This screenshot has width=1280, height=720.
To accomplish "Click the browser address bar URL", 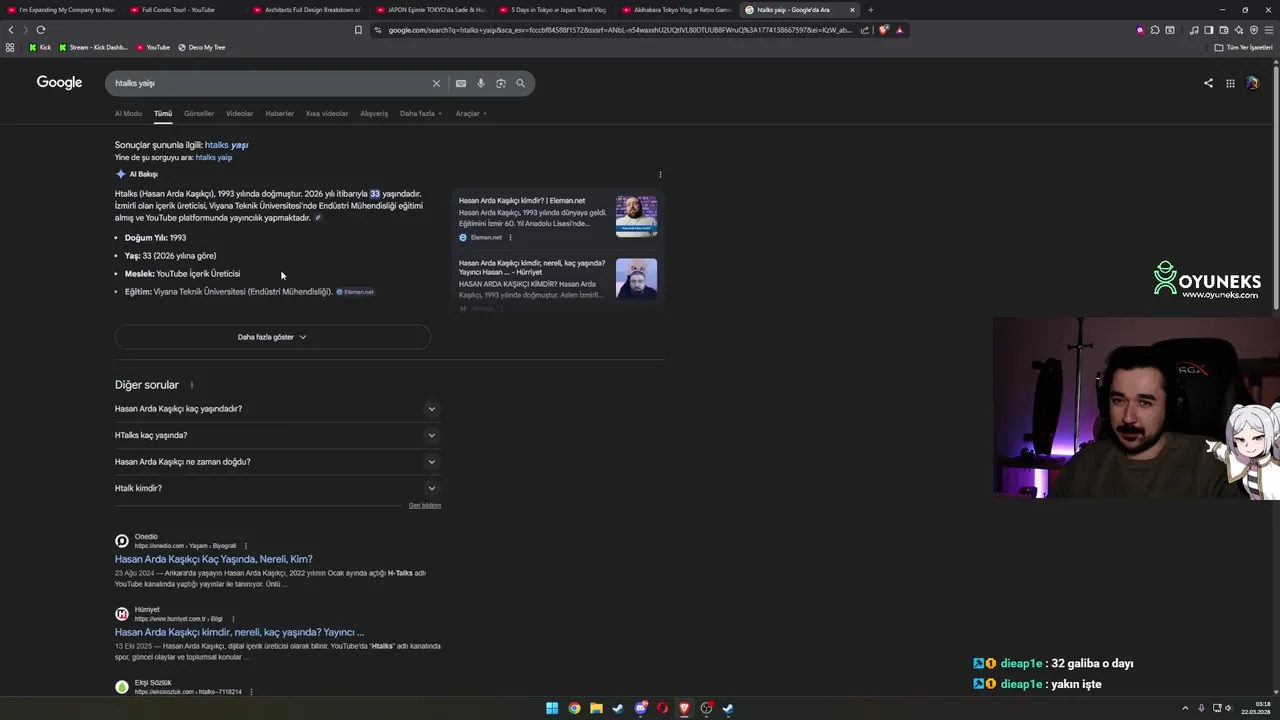I will (620, 30).
